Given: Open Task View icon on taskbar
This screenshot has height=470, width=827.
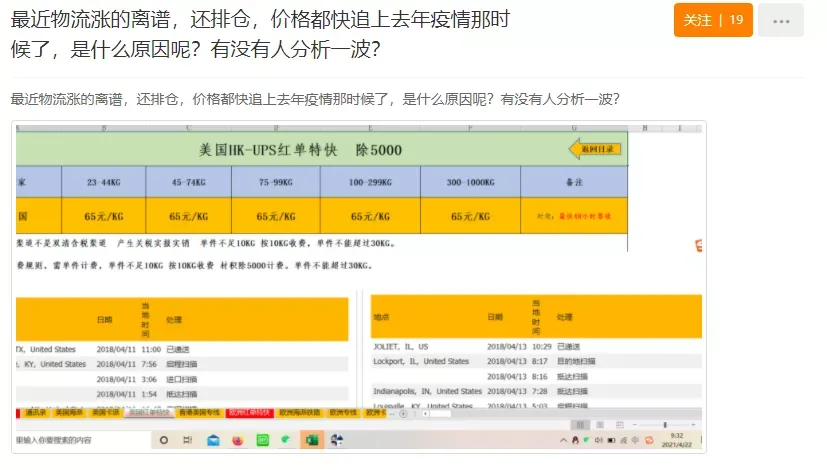Looking at the screenshot, I should tap(187, 440).
